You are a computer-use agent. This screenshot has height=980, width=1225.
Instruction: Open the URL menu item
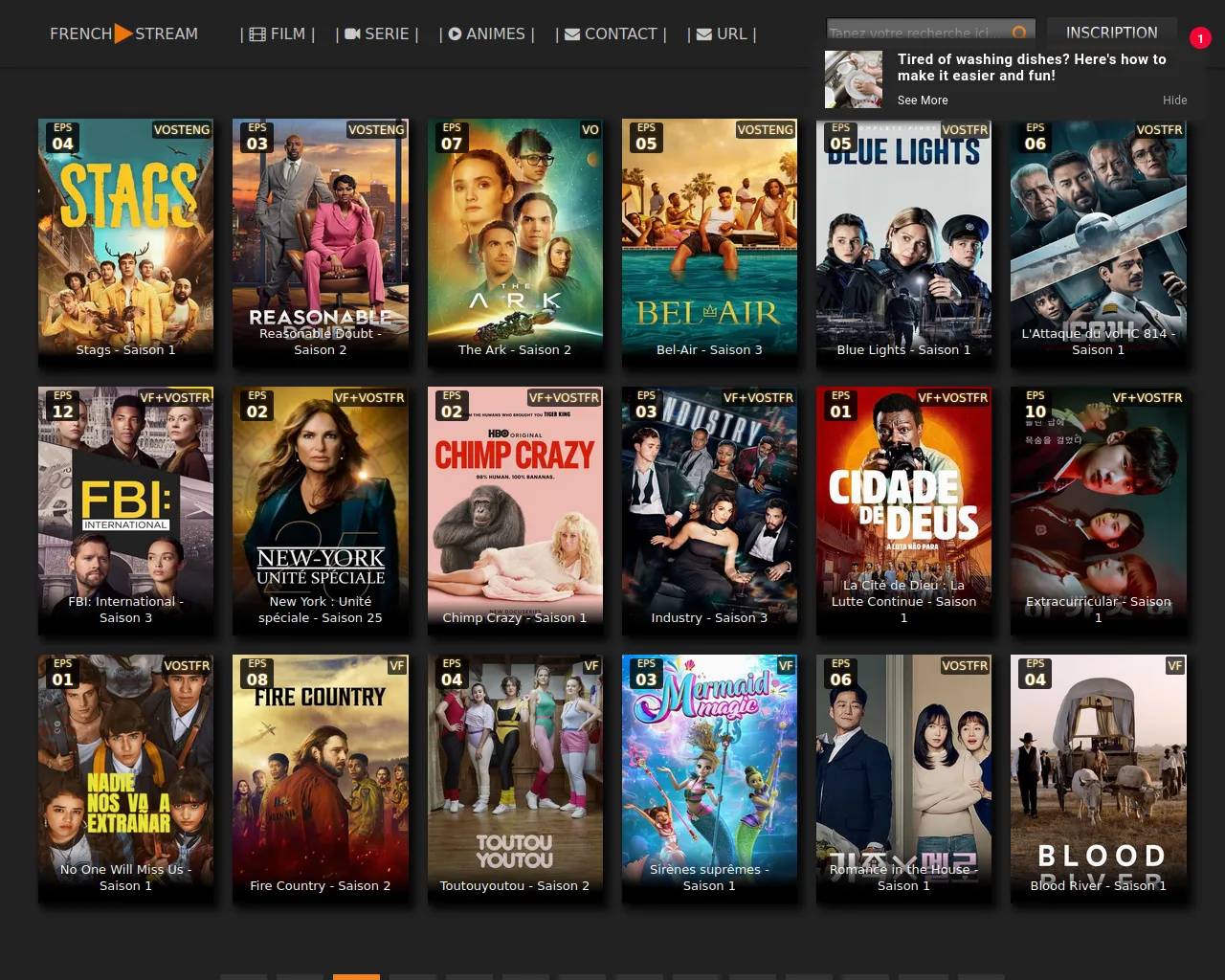[722, 33]
